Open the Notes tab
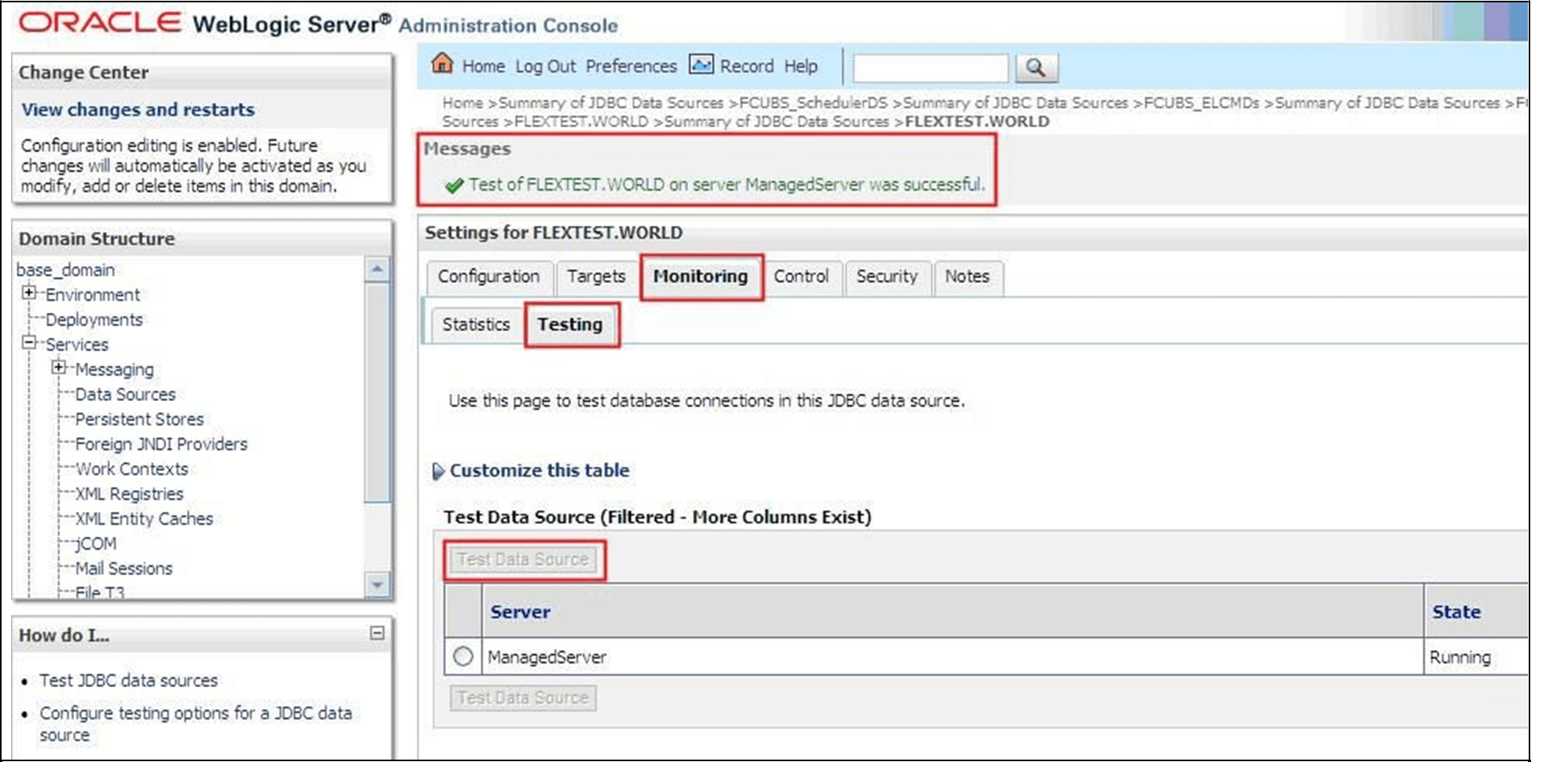 tap(967, 277)
